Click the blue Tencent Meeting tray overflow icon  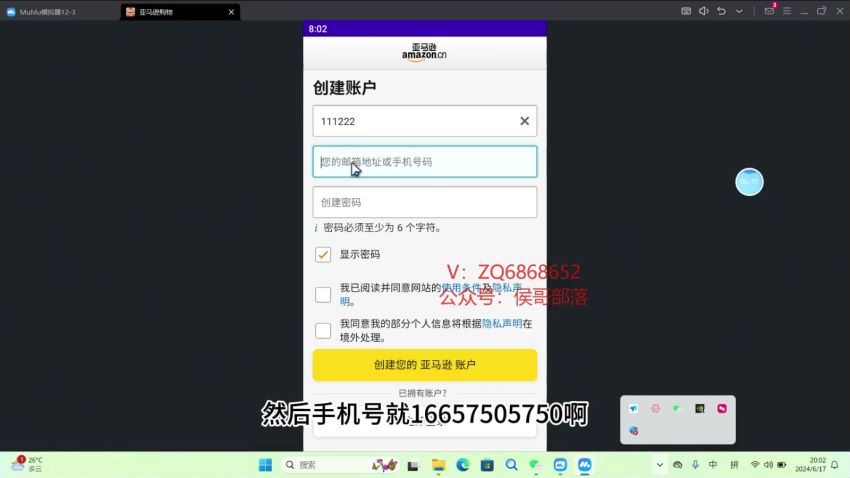633,409
